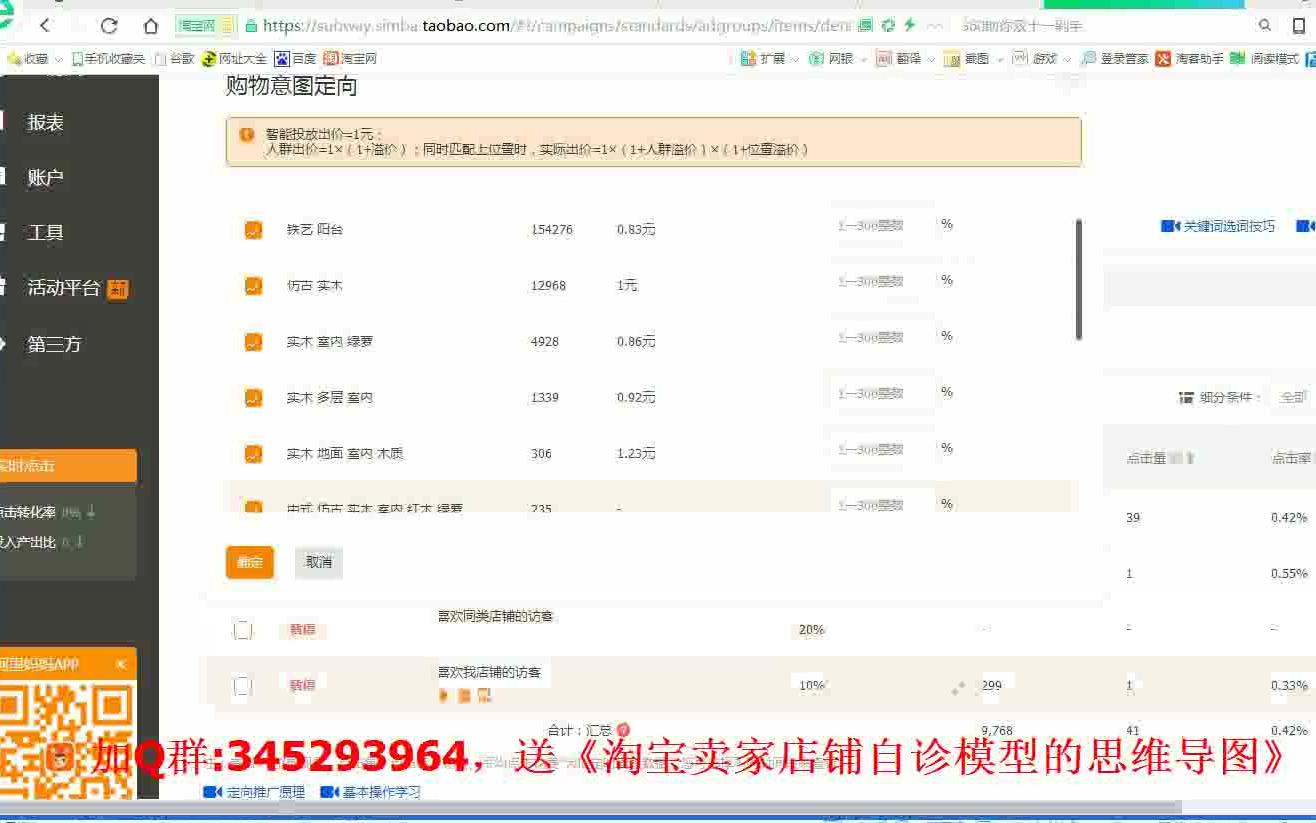Viewport: 1316px width, 823px height.
Task: Click the premium field for 实木 多层 室内
Action: 882,394
